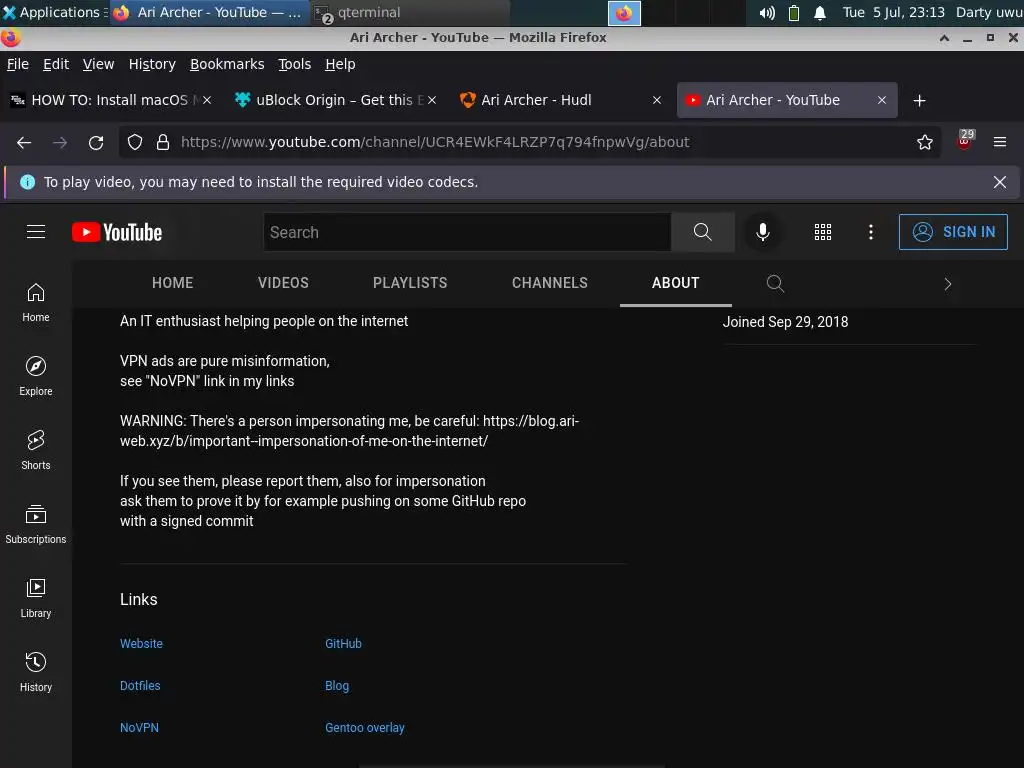
Task: Open the Edit menu
Action: pyautogui.click(x=56, y=64)
